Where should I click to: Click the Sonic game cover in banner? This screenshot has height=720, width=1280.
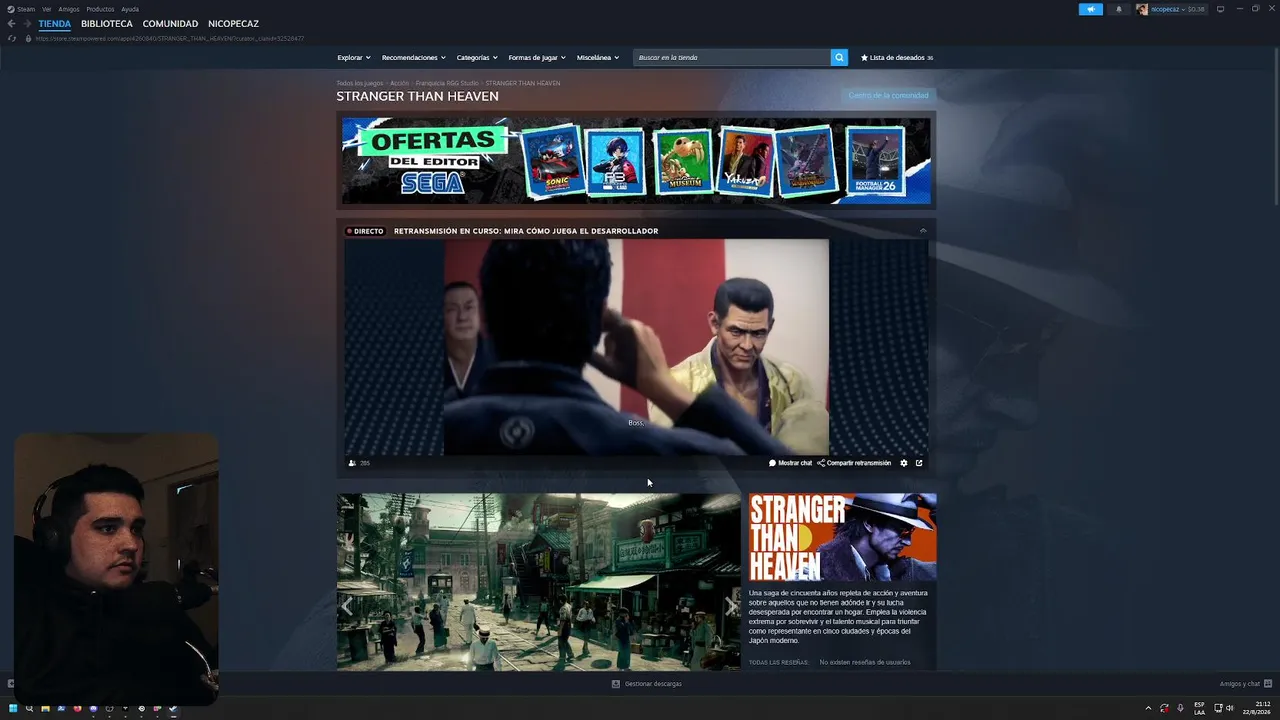(553, 160)
